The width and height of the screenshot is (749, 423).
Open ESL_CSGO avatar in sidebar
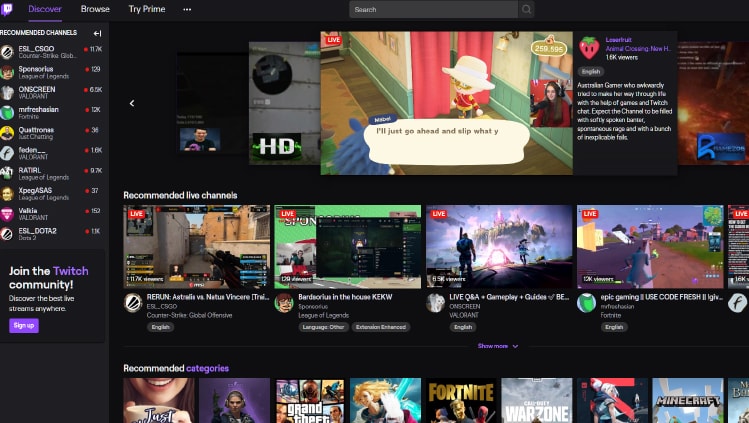pyautogui.click(x=7, y=52)
